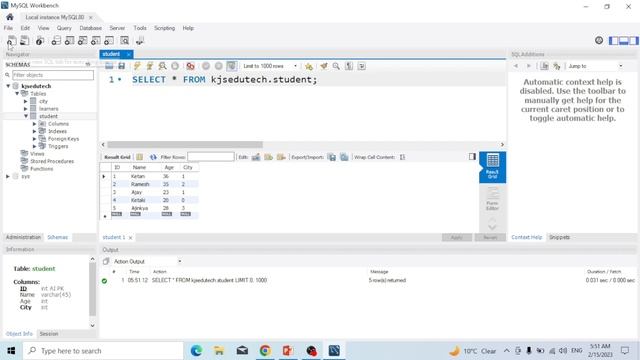Open the object inspector info icon

40,41
